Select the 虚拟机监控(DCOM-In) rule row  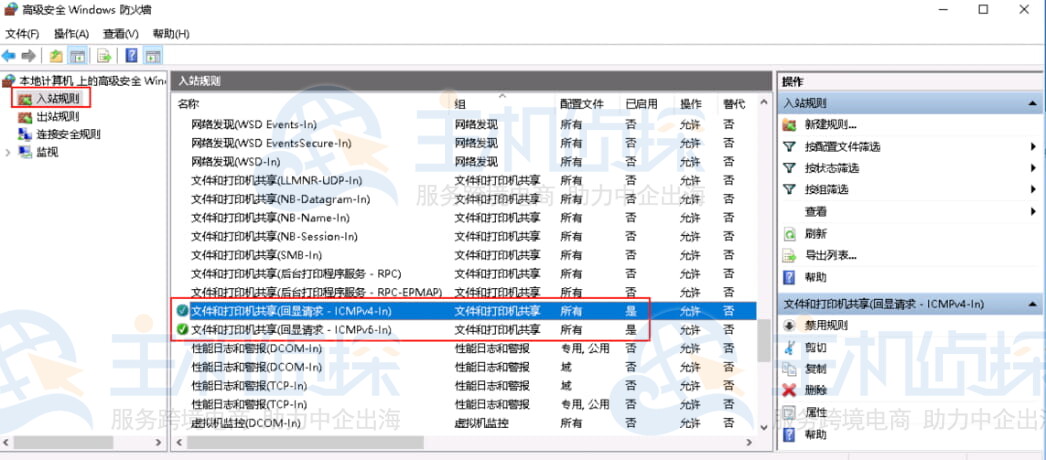[466, 423]
